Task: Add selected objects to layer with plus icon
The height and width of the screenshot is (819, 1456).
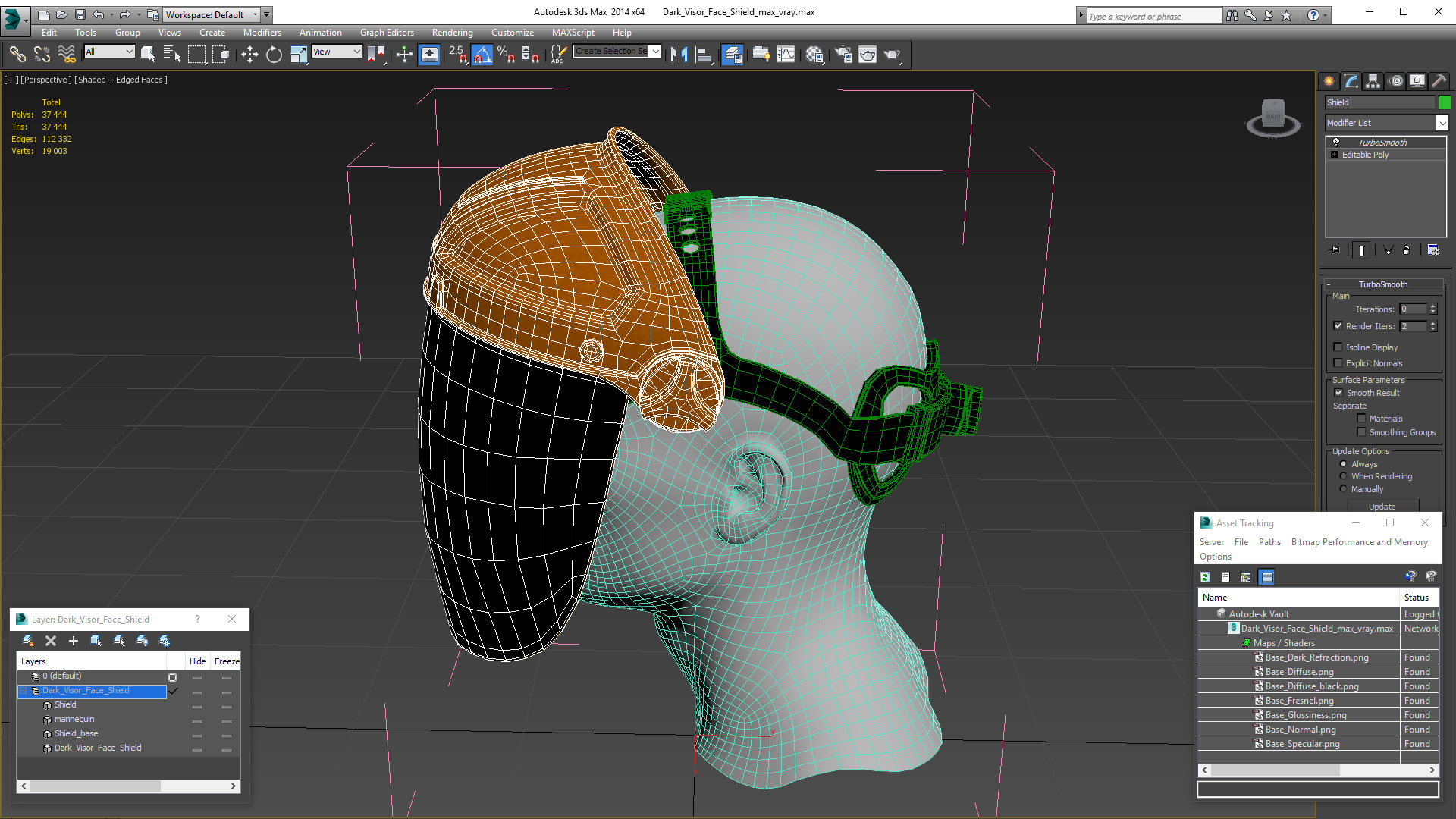Action: tap(74, 641)
